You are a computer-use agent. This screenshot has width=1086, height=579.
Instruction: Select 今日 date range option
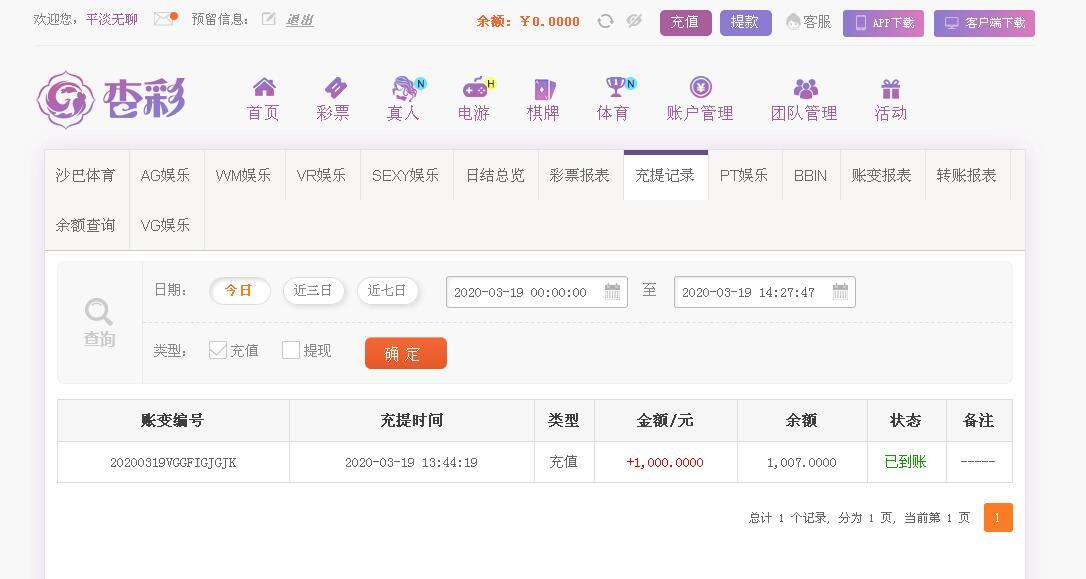240,290
